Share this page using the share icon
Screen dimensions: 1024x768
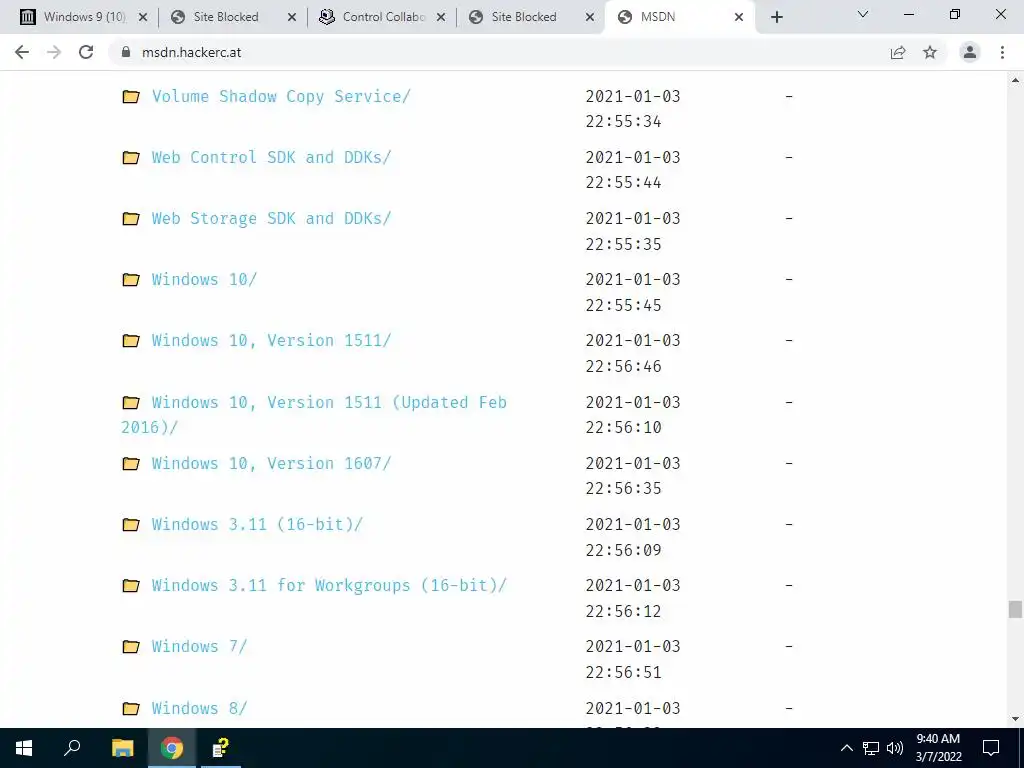pyautogui.click(x=898, y=52)
